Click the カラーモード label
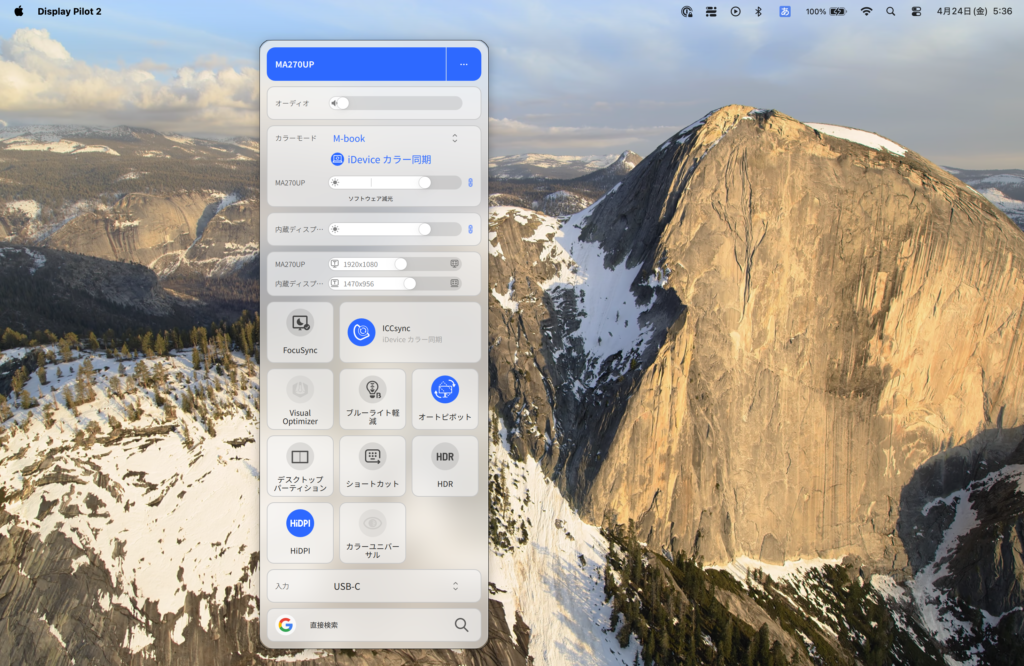The width and height of the screenshot is (1024, 666). tap(295, 138)
